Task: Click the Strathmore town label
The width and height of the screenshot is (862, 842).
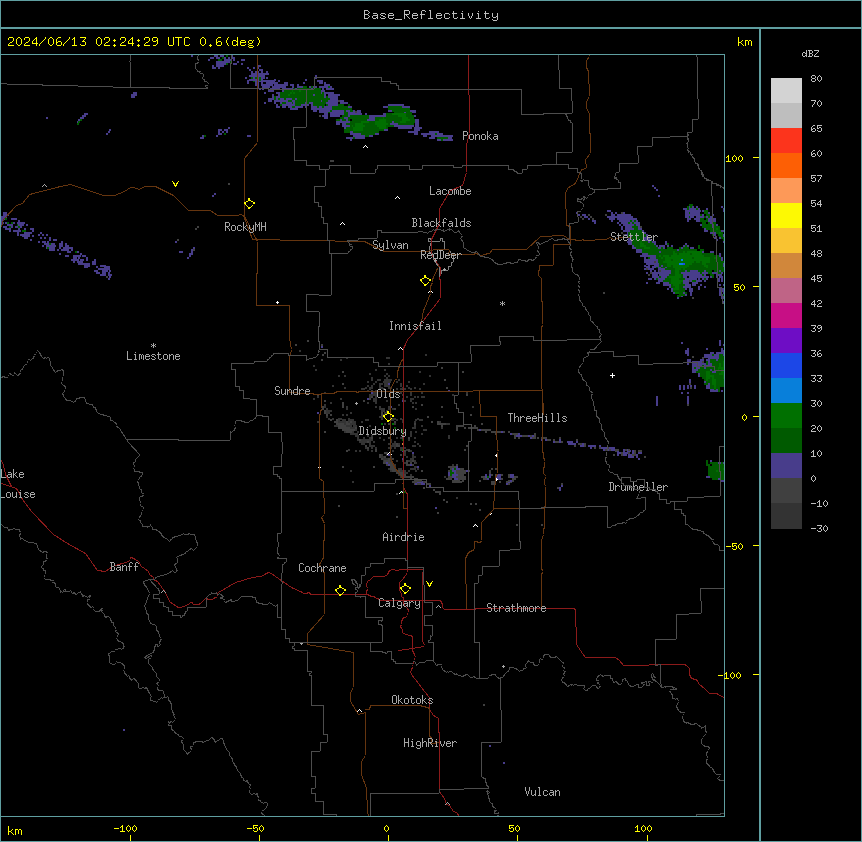Action: tap(516, 608)
